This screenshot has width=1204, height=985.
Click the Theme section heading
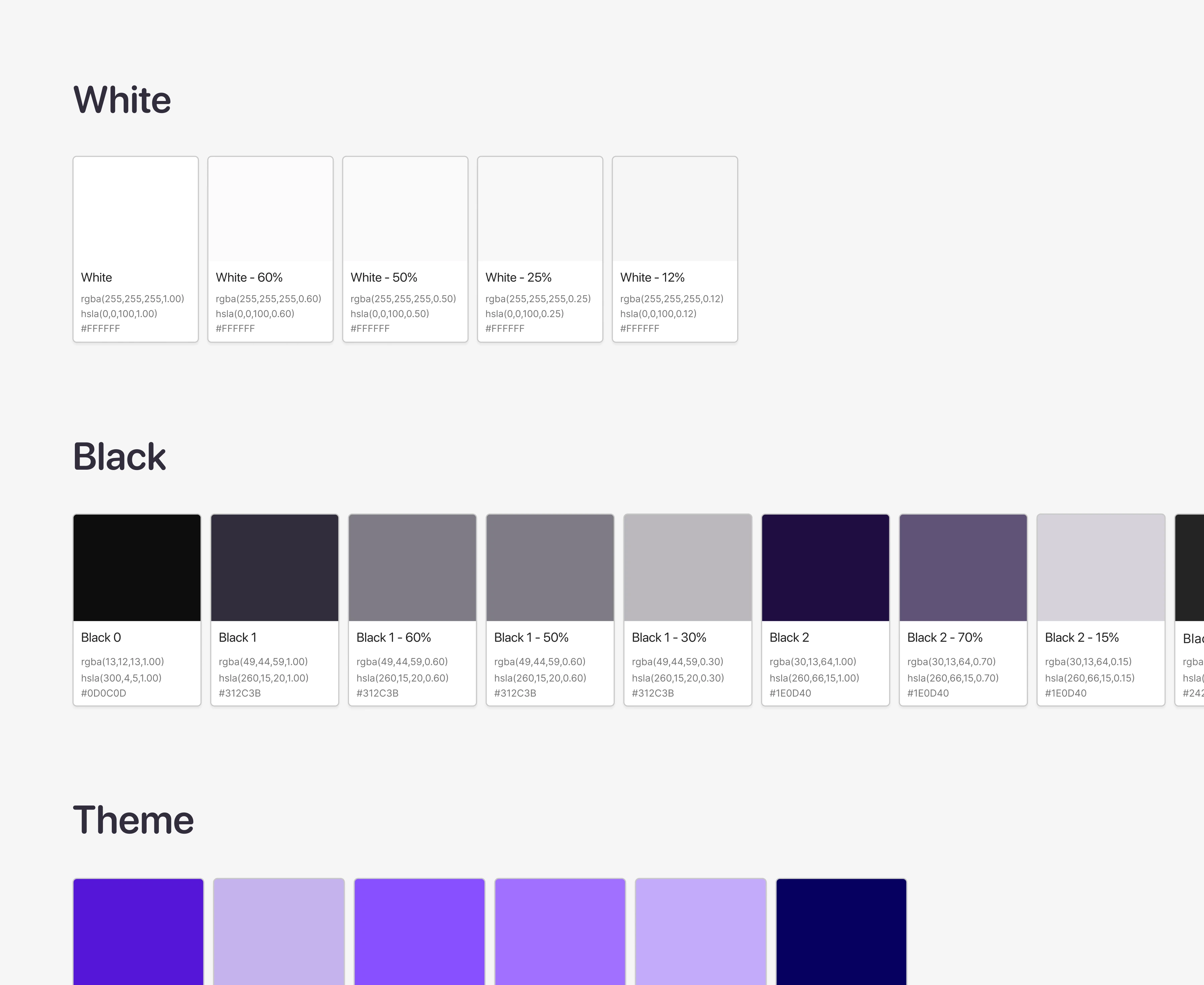pos(133,821)
